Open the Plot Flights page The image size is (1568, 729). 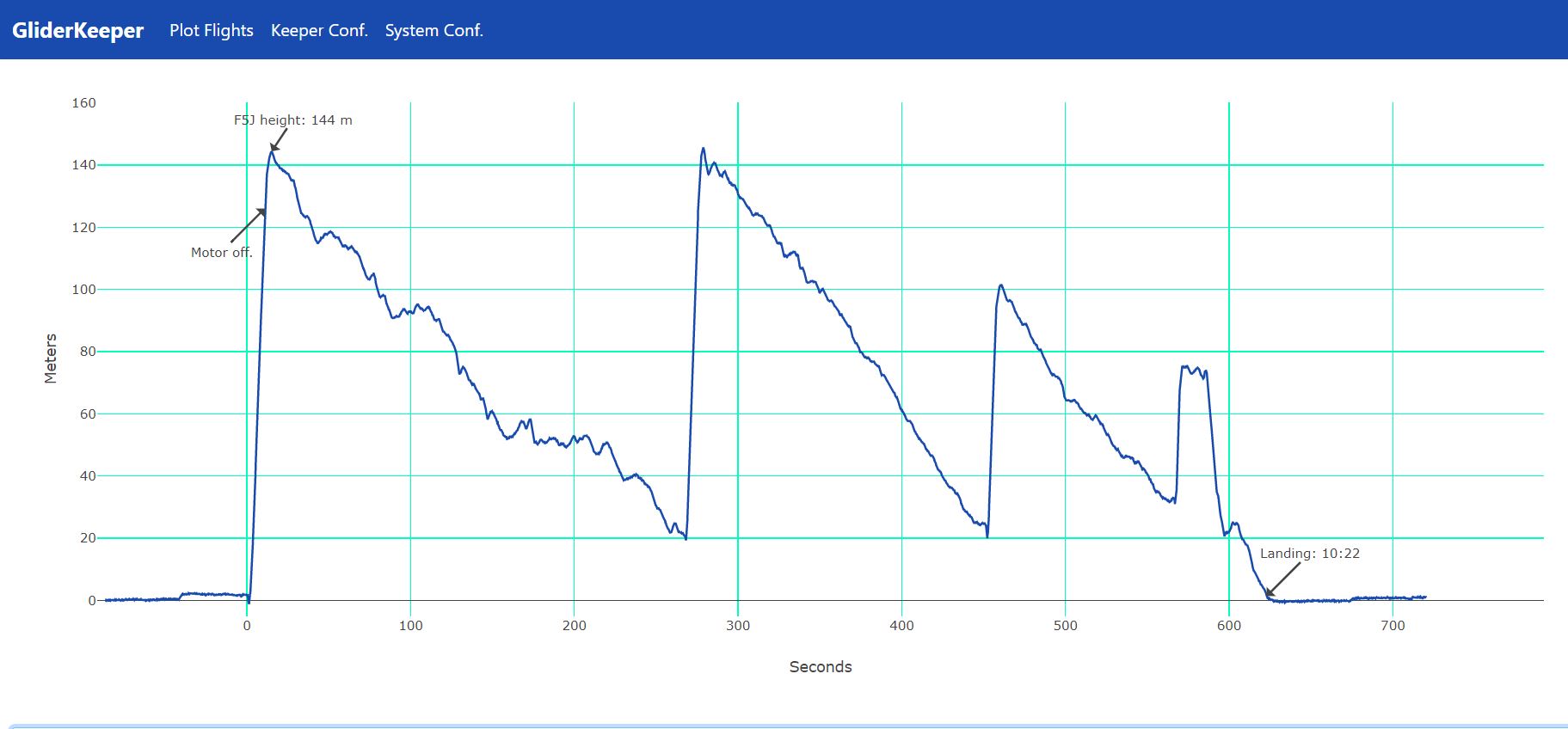tap(211, 30)
